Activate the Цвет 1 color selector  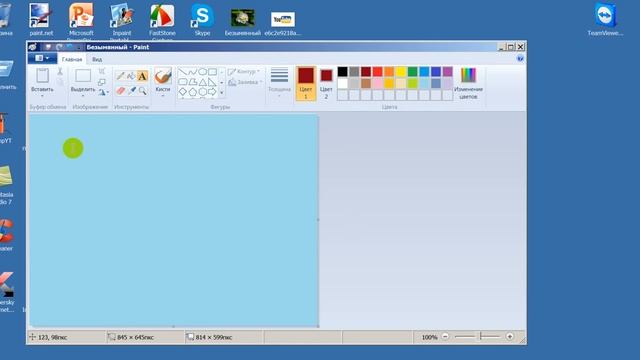pyautogui.click(x=306, y=83)
